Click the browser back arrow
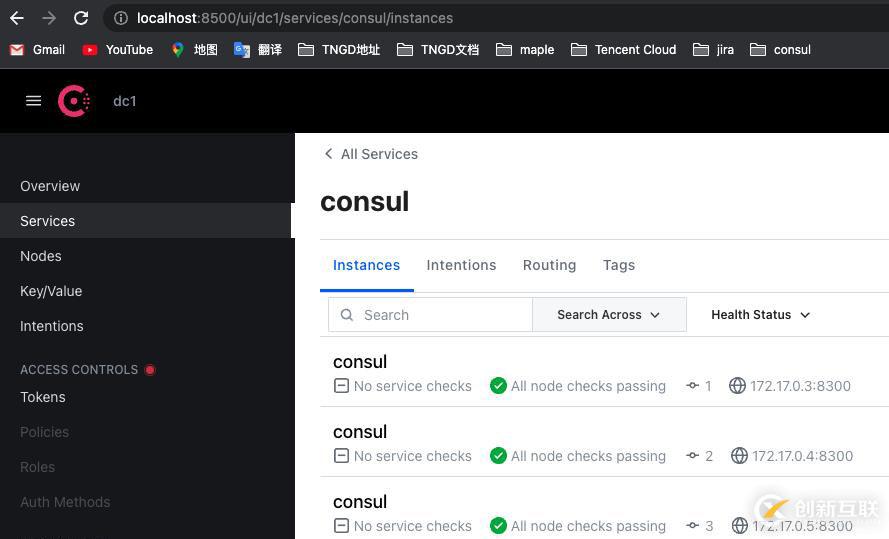Viewport: 889px width, 539px height. point(16,18)
